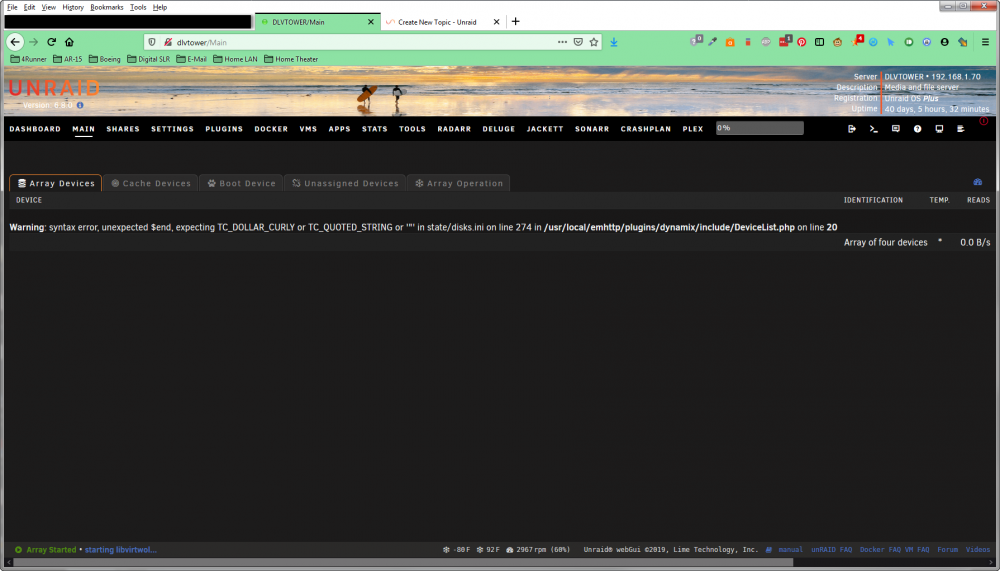The height and width of the screenshot is (571, 1000).
Task: Open the 4Runner bookmarks folder
Action: tap(28, 59)
